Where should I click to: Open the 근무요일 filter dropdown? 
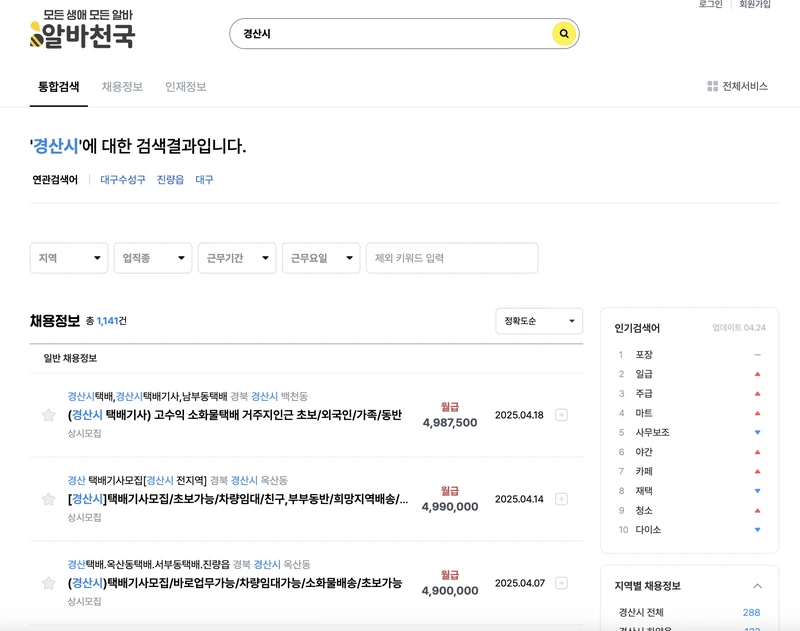321,258
